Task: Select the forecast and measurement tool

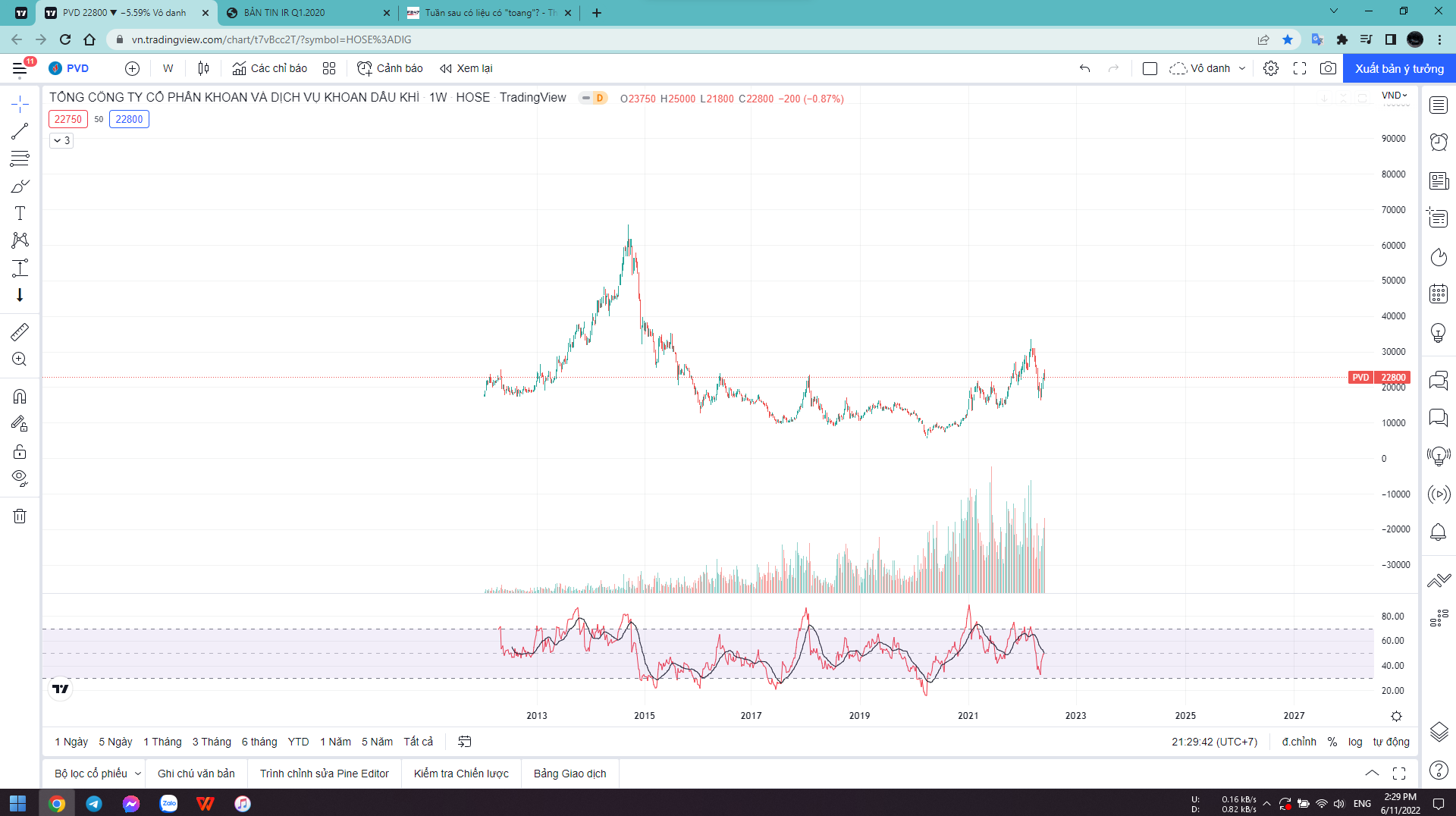Action: [20, 268]
